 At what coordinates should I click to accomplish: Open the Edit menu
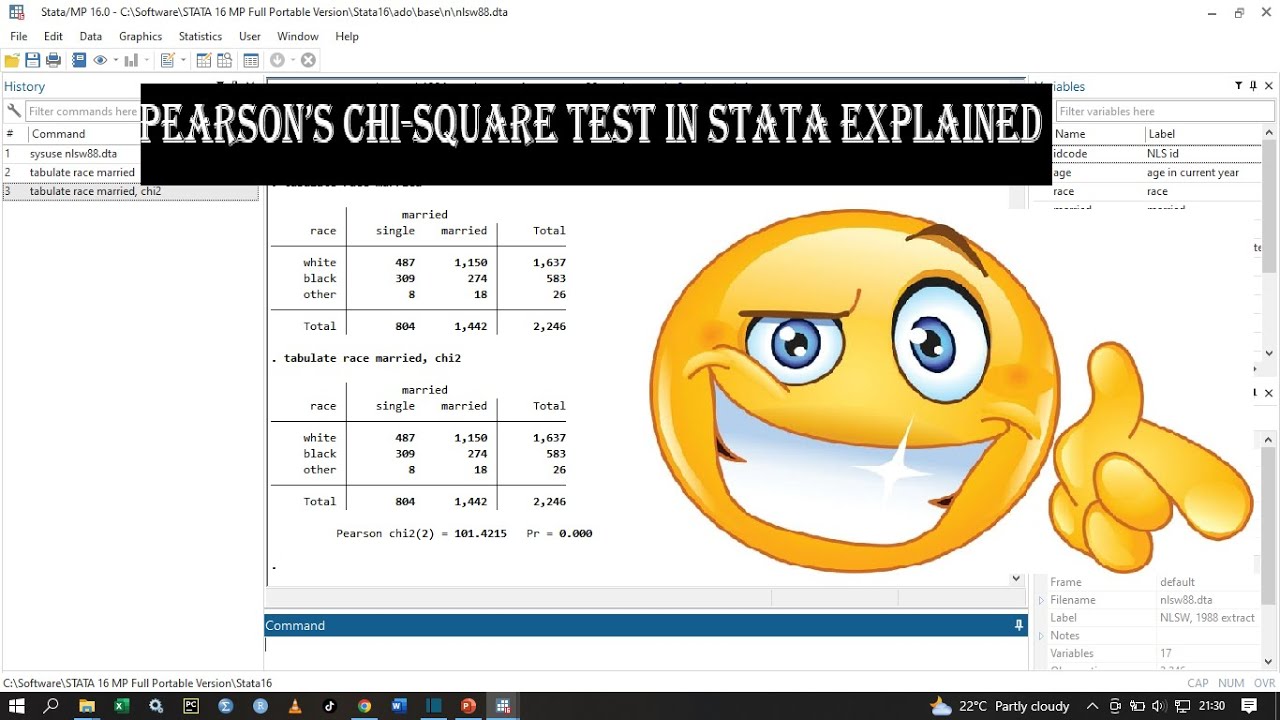coord(53,36)
